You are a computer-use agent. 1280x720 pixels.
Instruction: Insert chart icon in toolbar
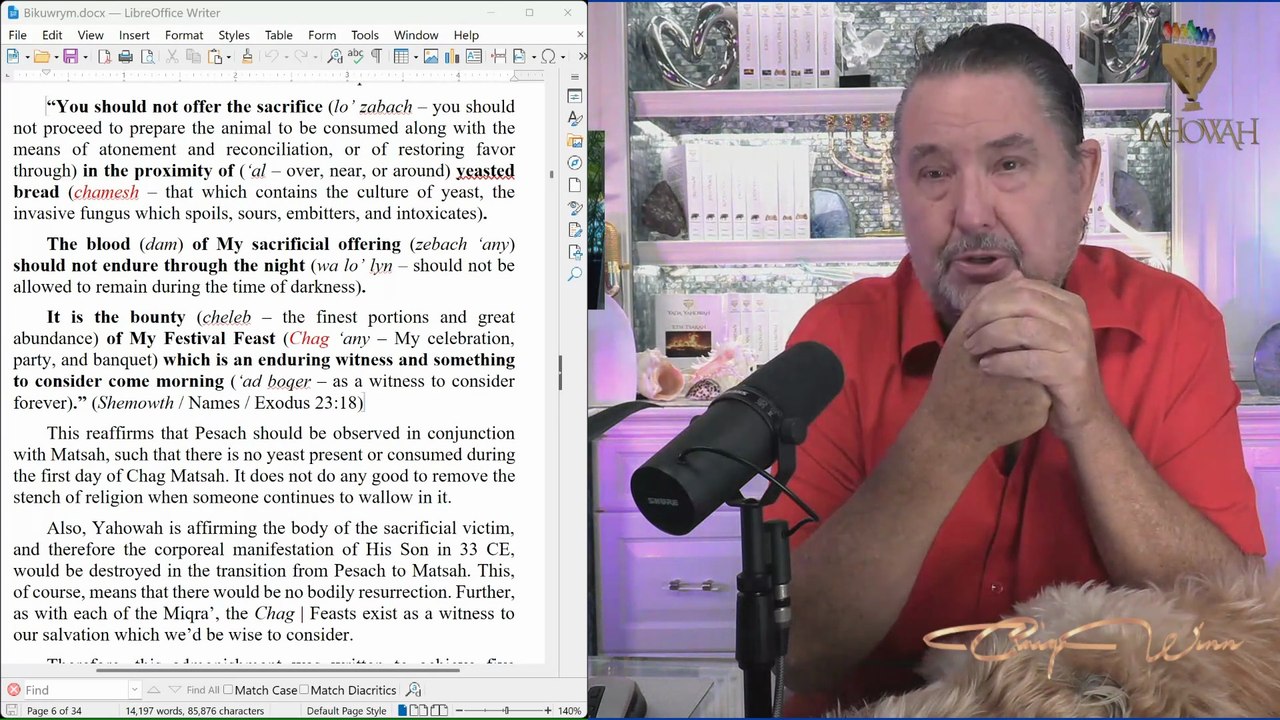[x=452, y=56]
